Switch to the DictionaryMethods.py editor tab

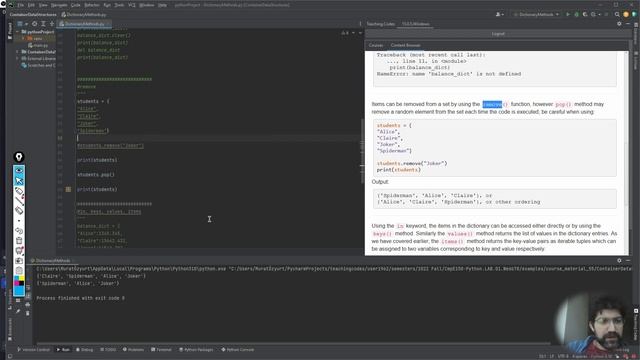pyautogui.click(x=84, y=24)
